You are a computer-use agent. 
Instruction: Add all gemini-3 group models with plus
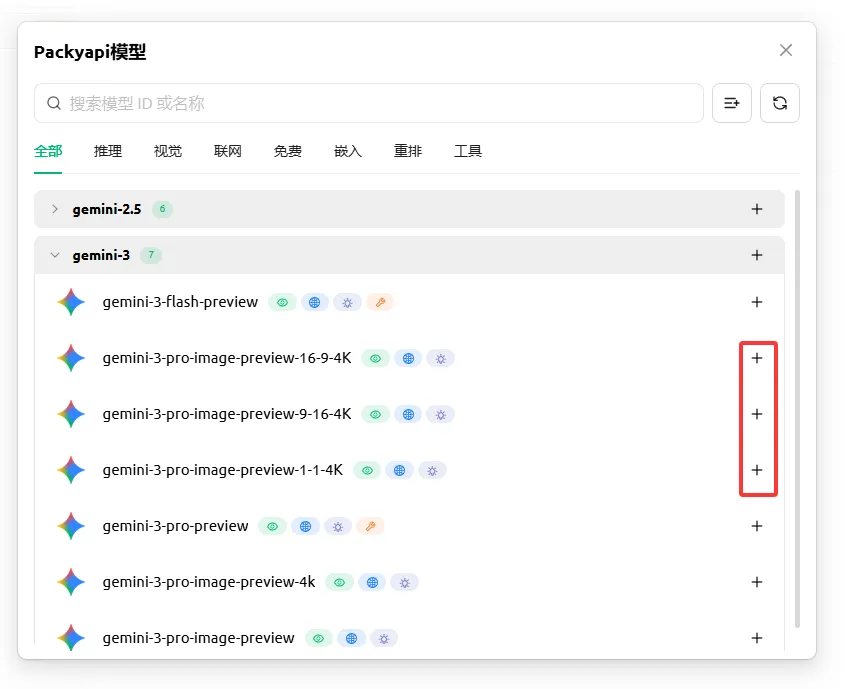click(x=757, y=255)
